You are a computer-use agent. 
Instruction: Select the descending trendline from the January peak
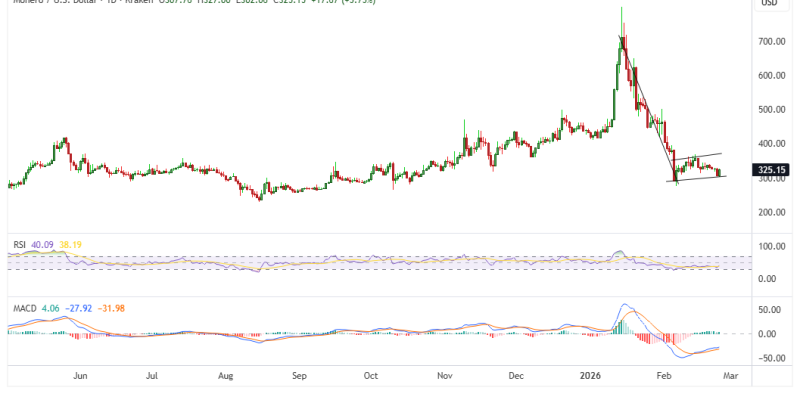pos(648,105)
